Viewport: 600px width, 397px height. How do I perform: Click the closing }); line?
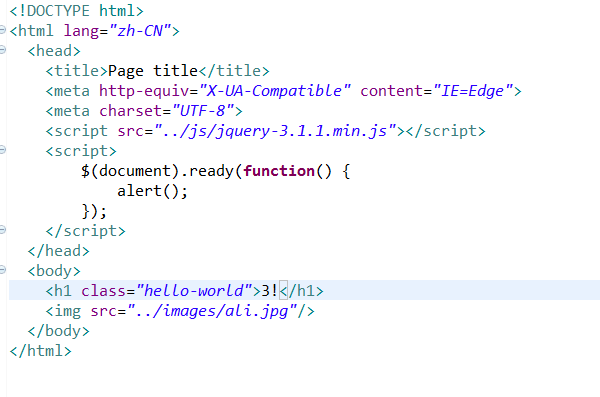tap(94, 211)
